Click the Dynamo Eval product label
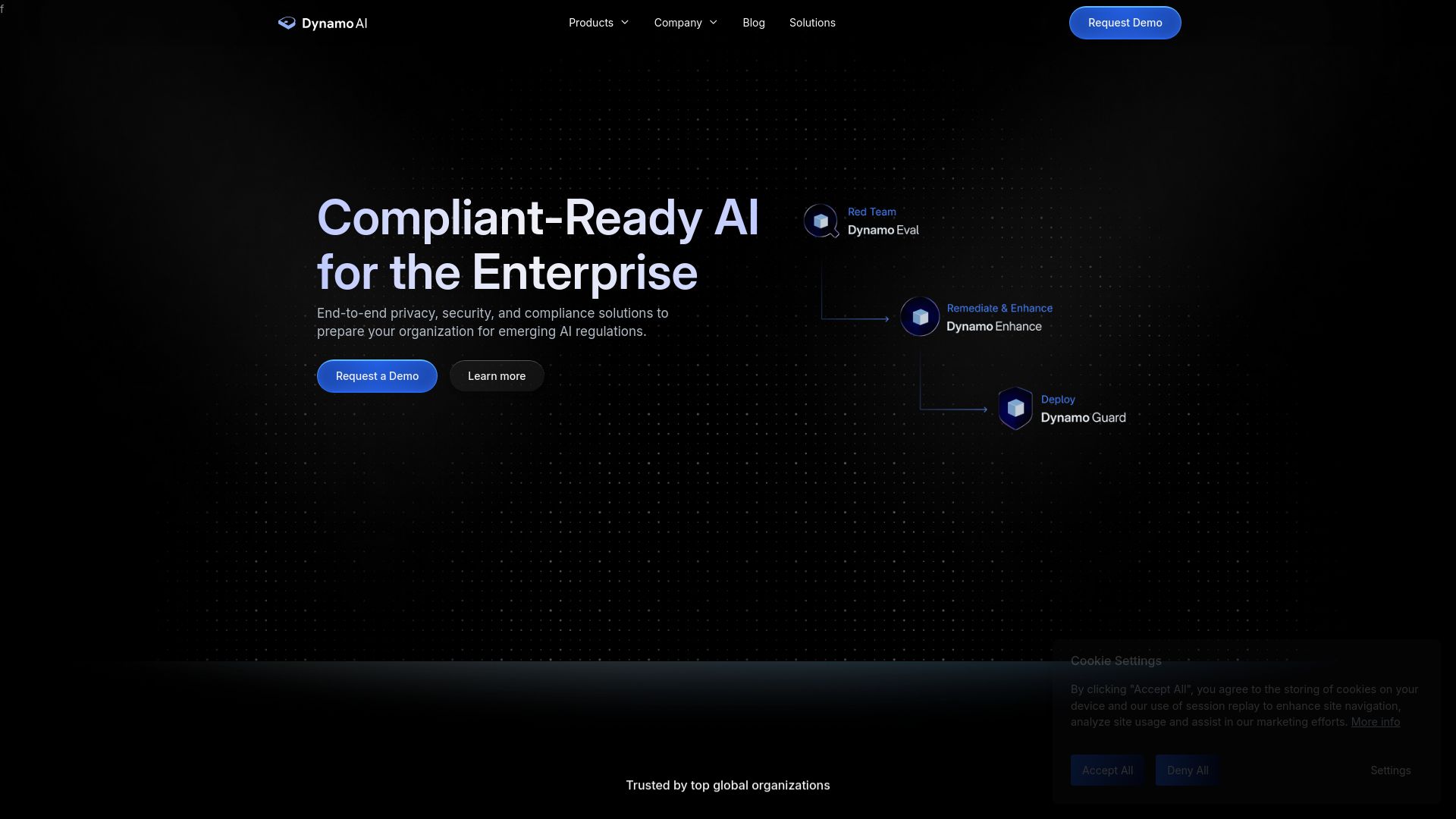The image size is (1456, 819). 883,231
